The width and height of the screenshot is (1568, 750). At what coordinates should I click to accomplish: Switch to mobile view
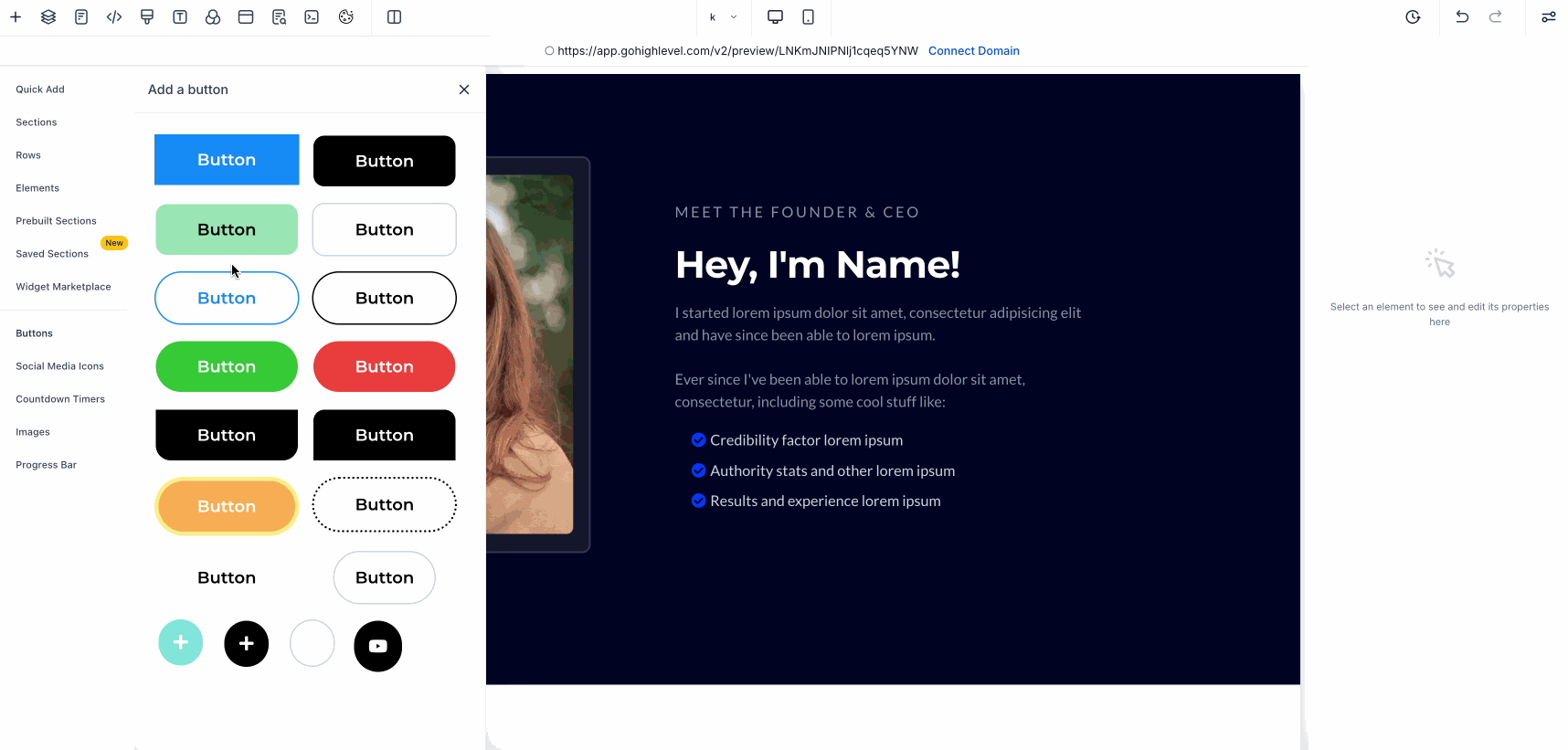click(x=808, y=17)
